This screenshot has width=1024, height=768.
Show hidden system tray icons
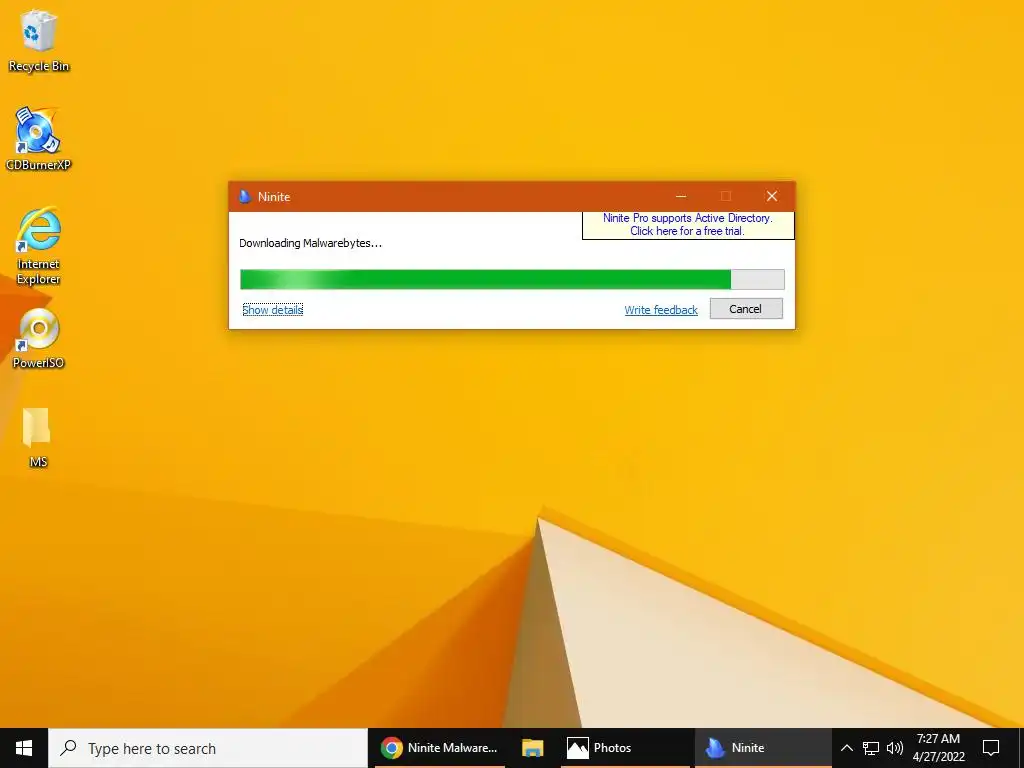click(846, 748)
